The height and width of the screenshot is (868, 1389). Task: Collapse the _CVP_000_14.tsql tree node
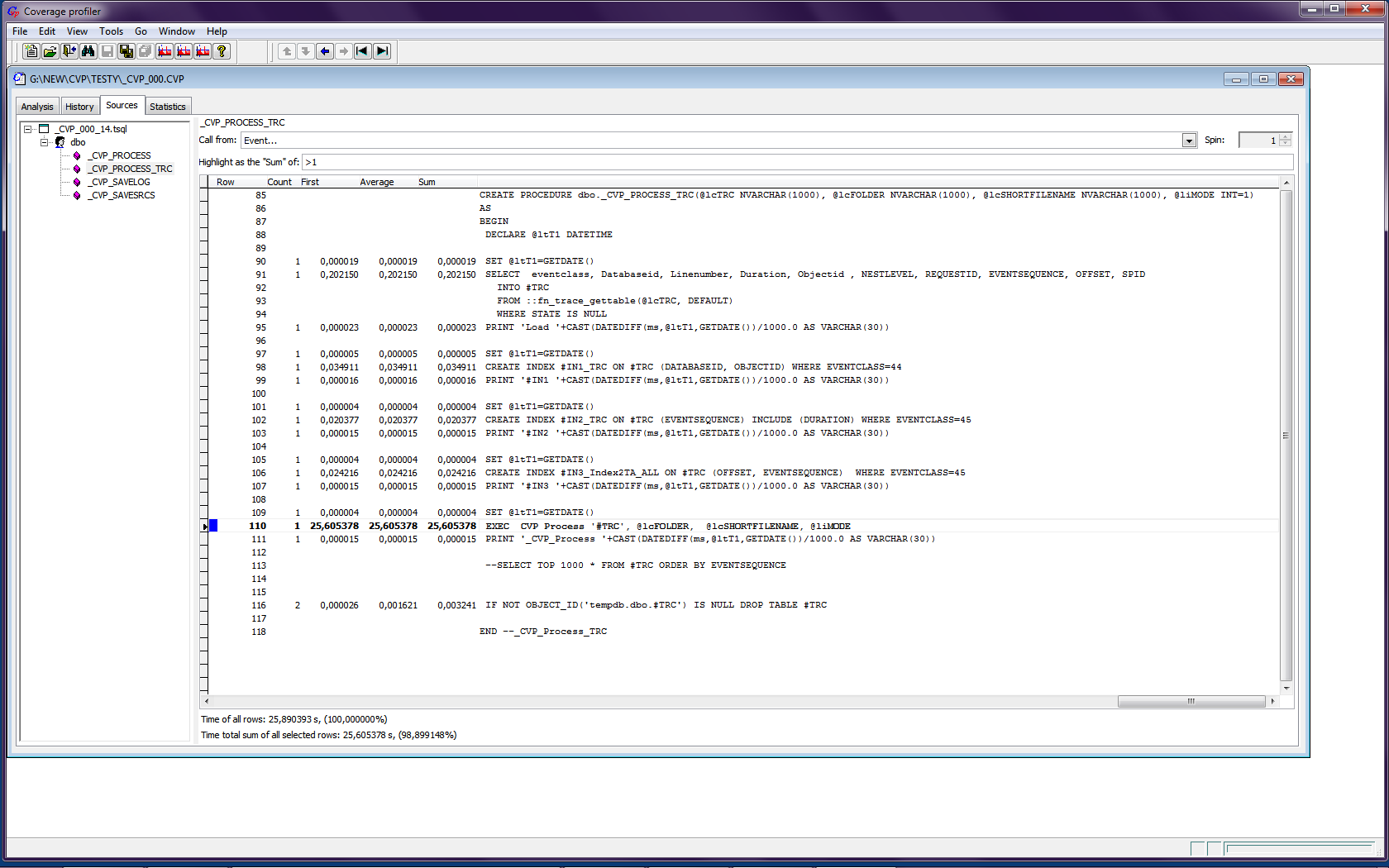click(x=27, y=129)
